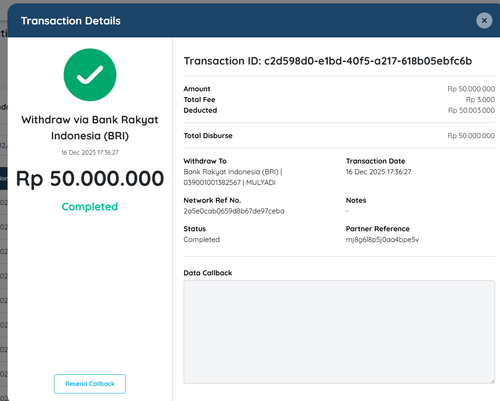The image size is (500, 401).
Task: Click the green success checkmark icon
Action: point(90,75)
